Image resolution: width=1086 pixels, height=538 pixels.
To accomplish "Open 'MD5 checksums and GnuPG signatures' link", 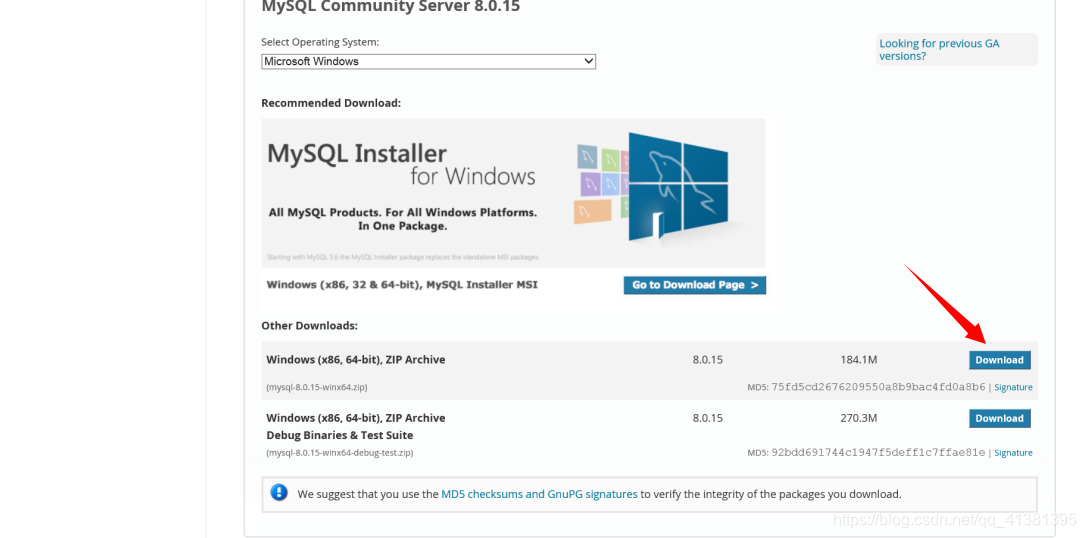I will [x=539, y=494].
